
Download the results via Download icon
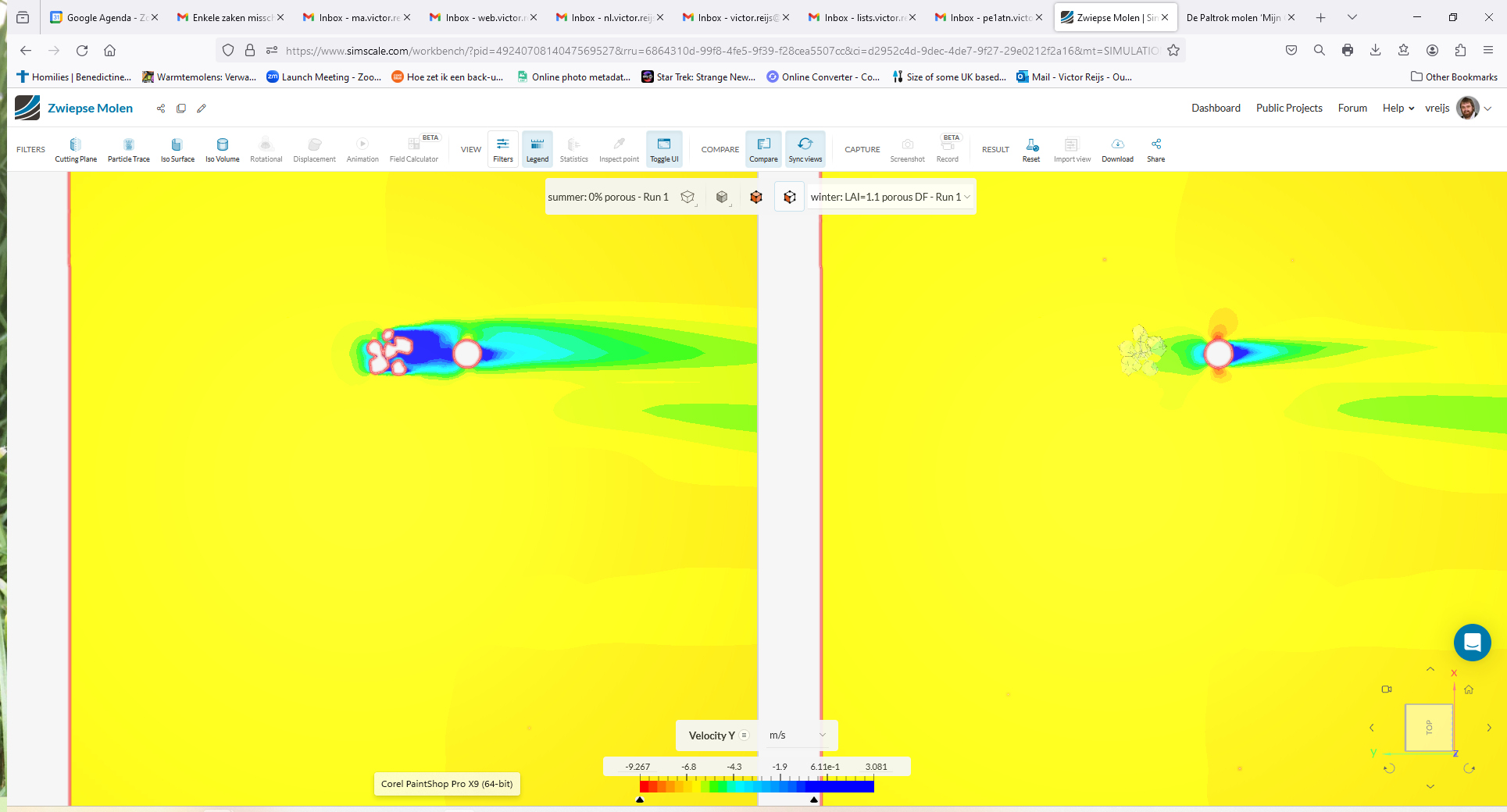pyautogui.click(x=1117, y=148)
